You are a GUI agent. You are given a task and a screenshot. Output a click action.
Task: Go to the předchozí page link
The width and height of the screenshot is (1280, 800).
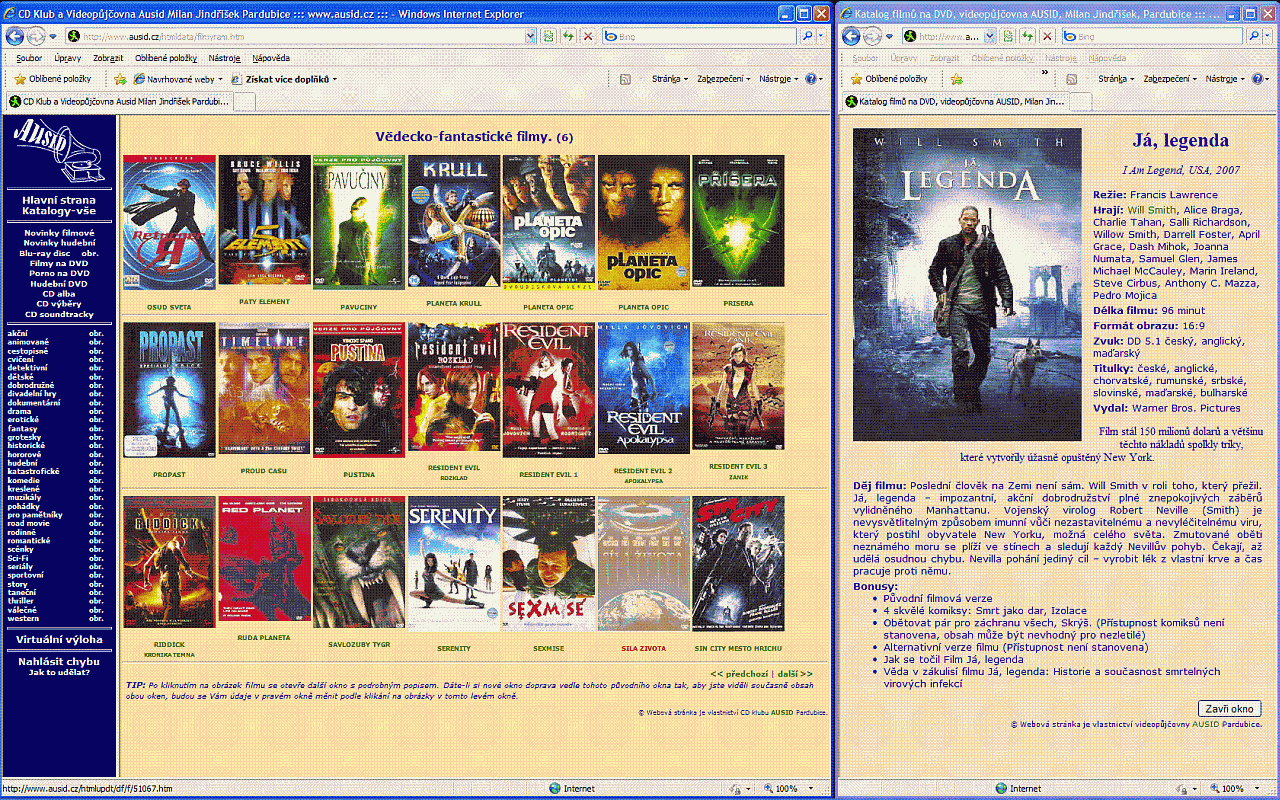click(x=739, y=674)
